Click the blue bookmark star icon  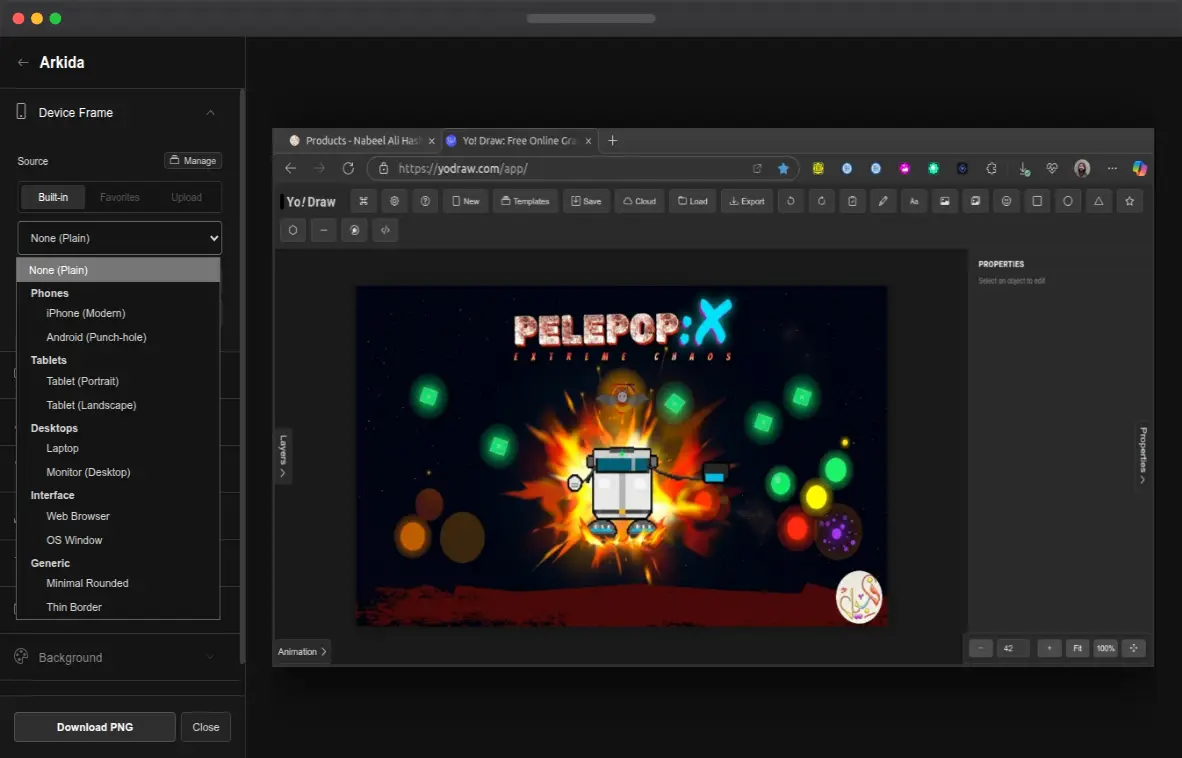783,169
